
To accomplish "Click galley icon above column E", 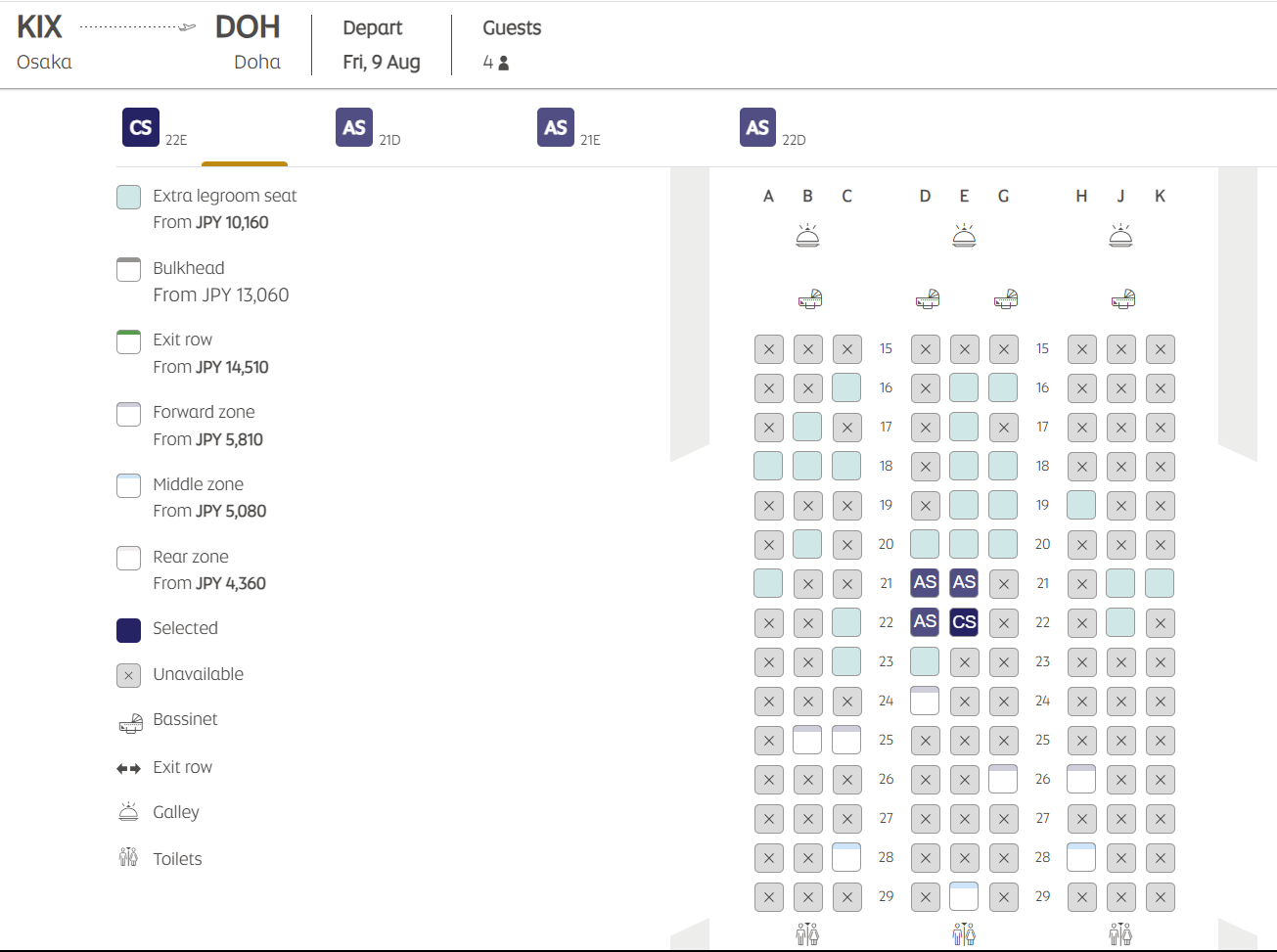I will [x=964, y=236].
